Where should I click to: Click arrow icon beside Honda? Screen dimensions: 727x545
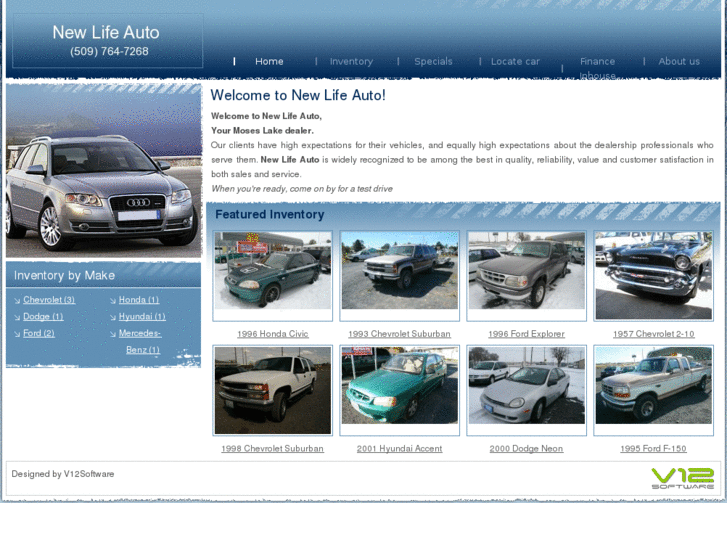(113, 301)
